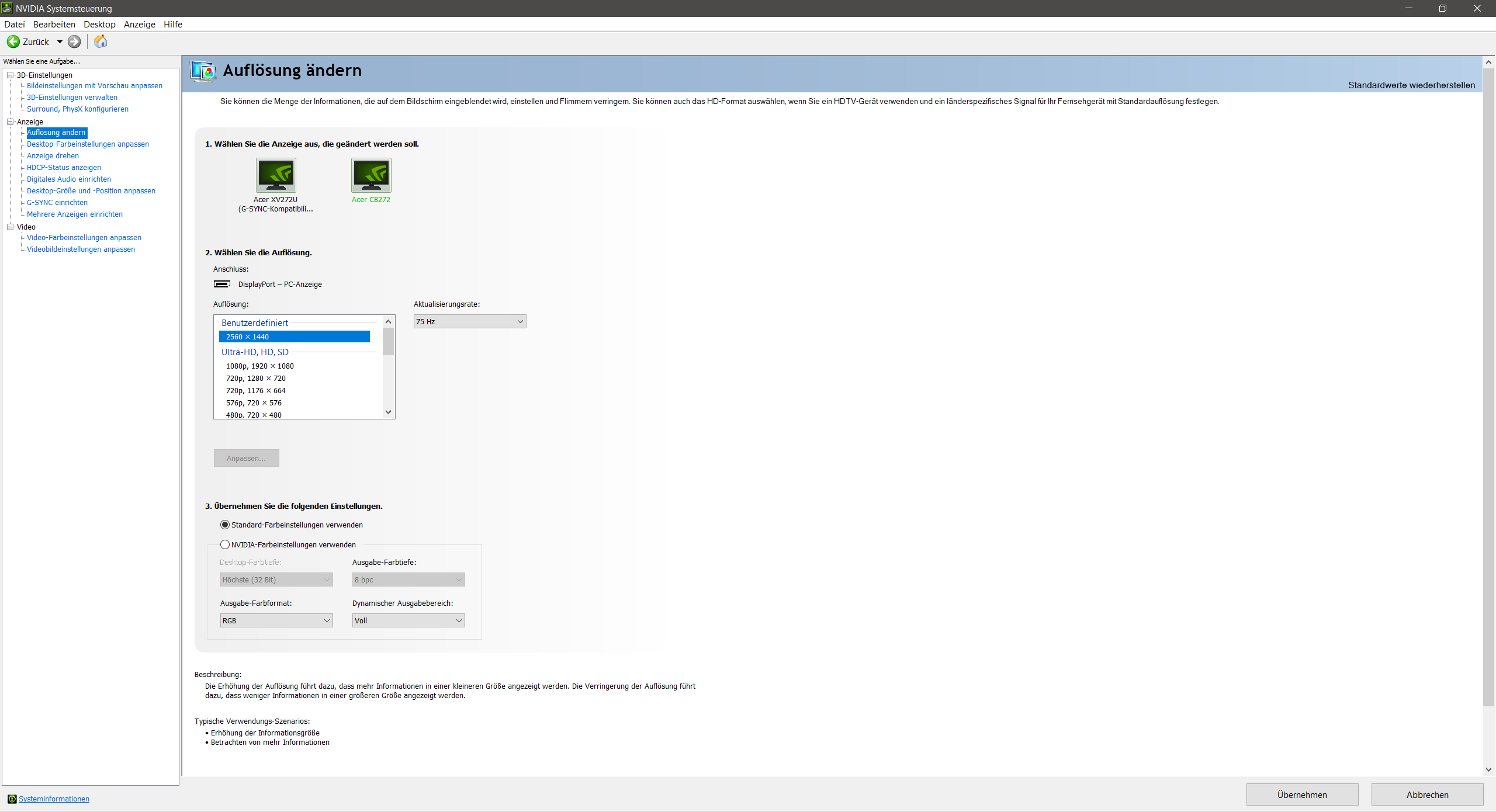Collapse the 3D-Einstellungen tree node
The height and width of the screenshot is (812, 1496).
(x=10, y=75)
